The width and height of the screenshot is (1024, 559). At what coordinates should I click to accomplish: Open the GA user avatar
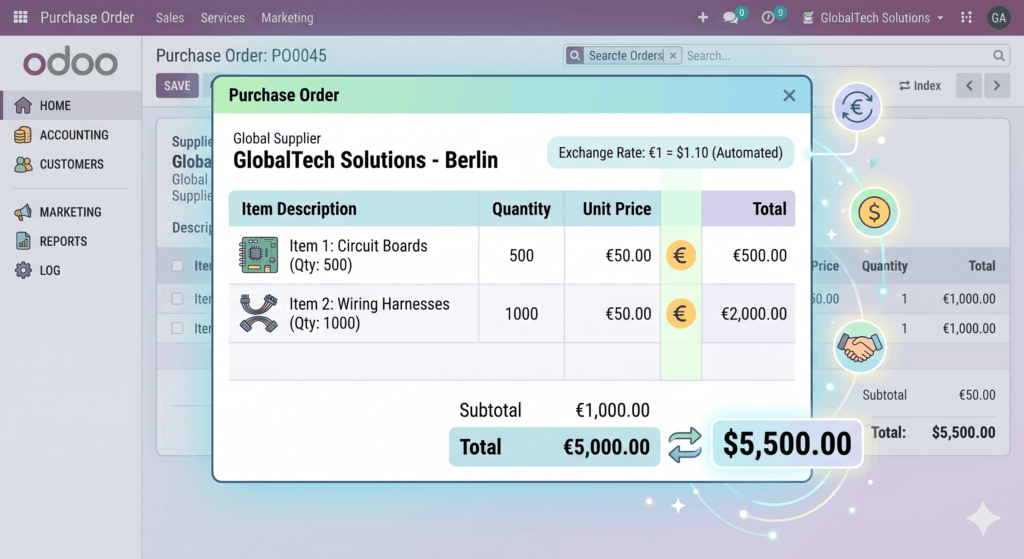click(x=999, y=18)
